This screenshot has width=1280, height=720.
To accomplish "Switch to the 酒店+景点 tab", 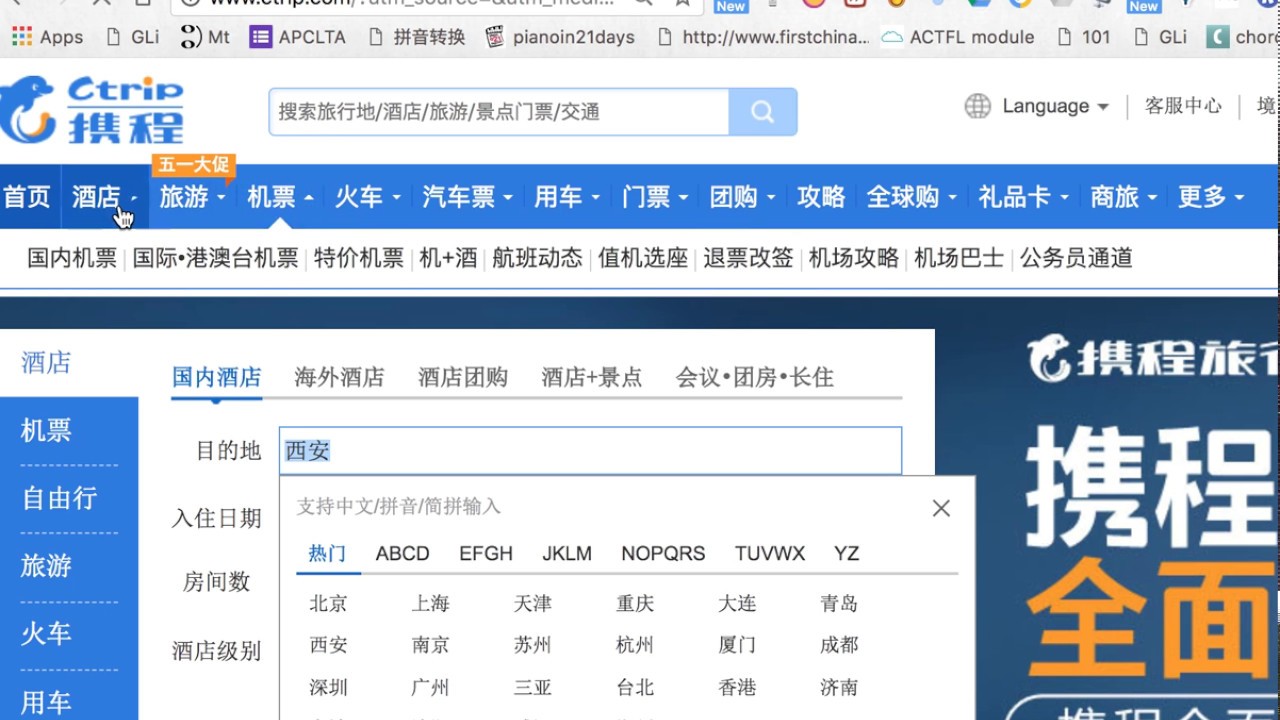I will [x=592, y=377].
